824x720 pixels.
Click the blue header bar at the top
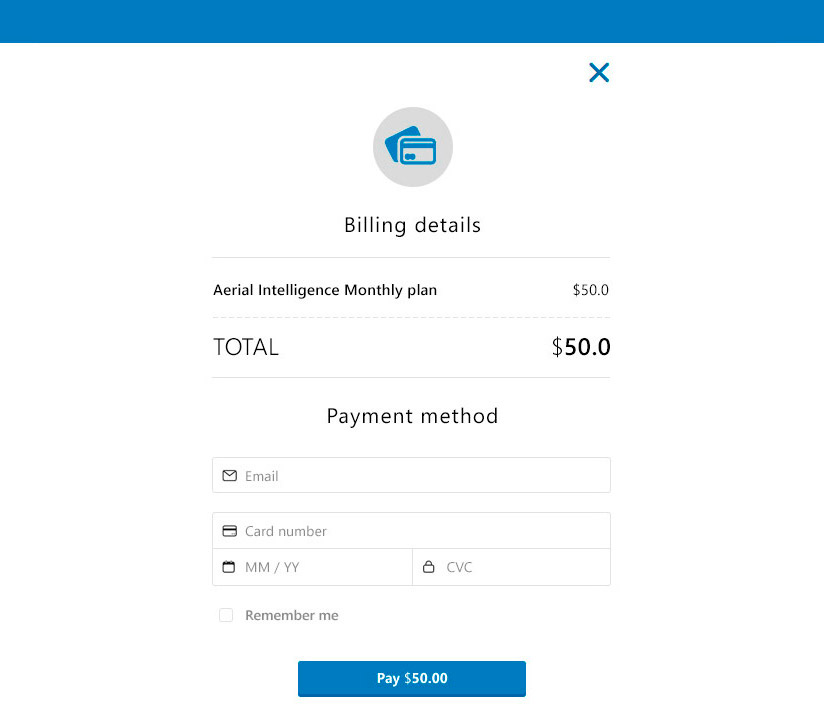pos(412,21)
